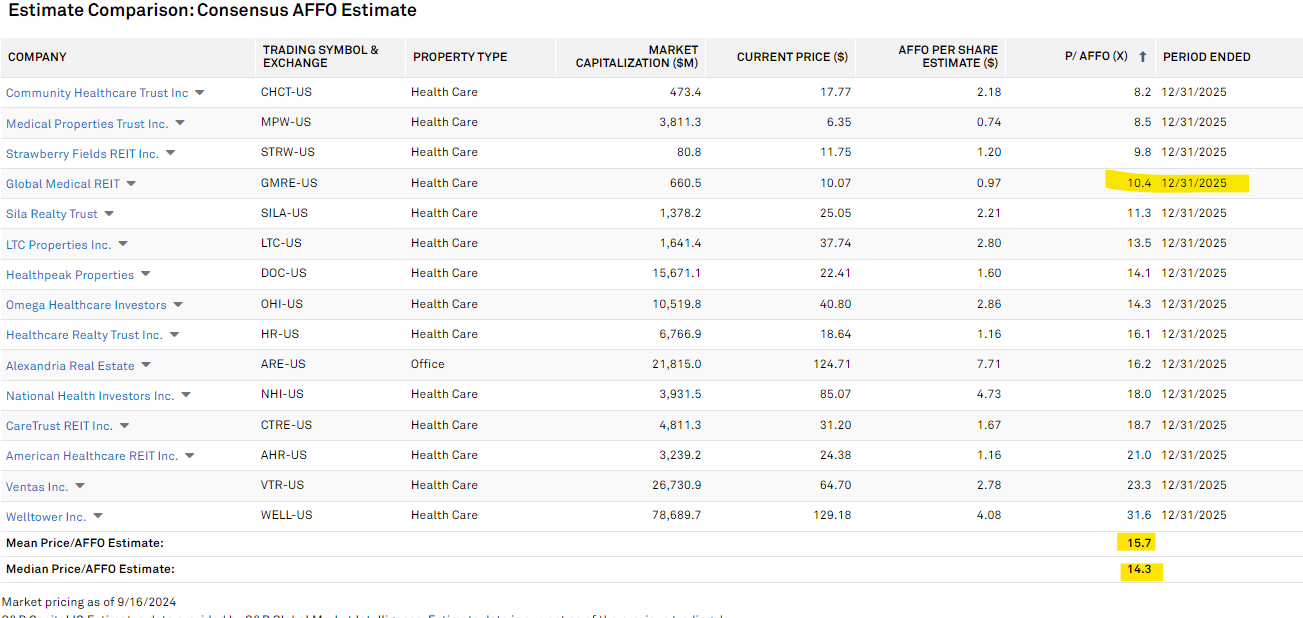Open the Healthpeak Properties link

tap(70, 275)
